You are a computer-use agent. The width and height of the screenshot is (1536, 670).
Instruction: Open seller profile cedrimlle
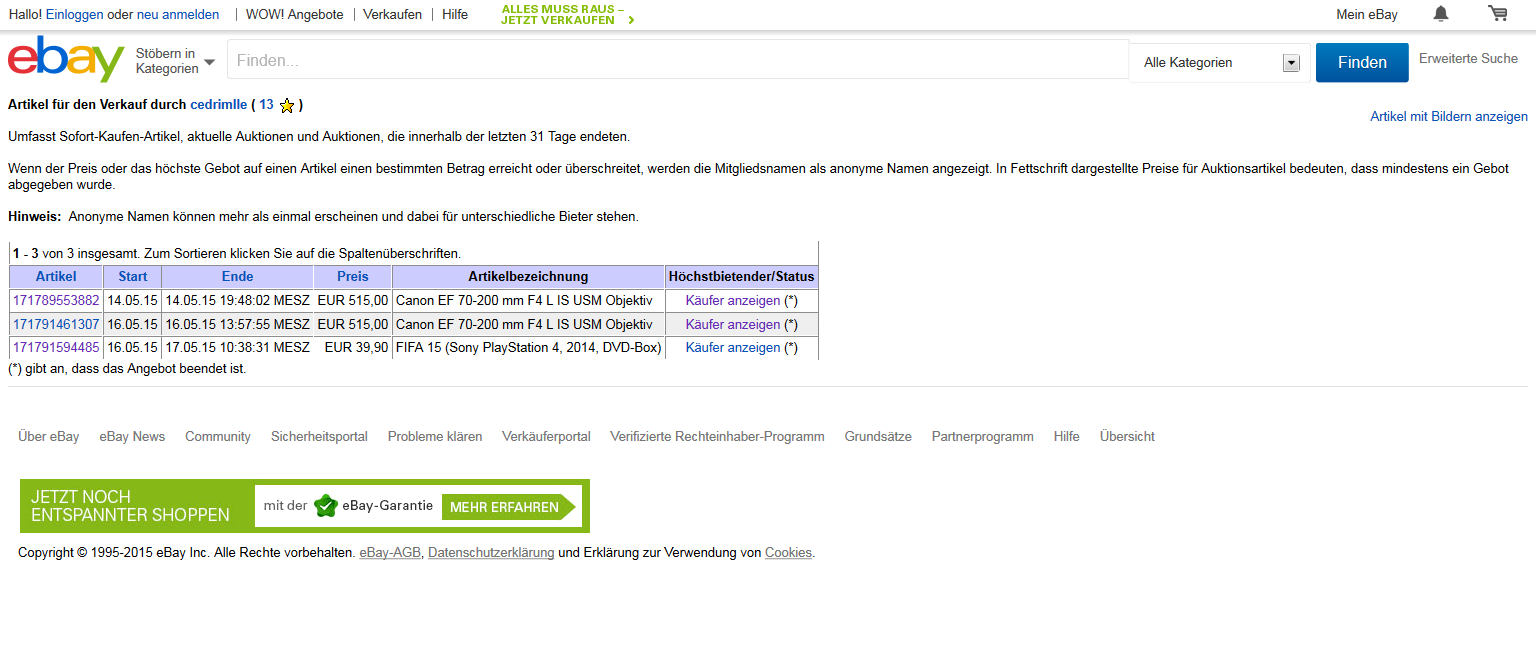(218, 105)
